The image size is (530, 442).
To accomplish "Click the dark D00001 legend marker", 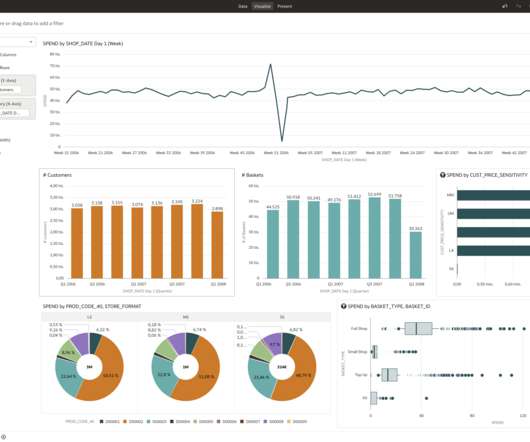I will (x=101, y=421).
